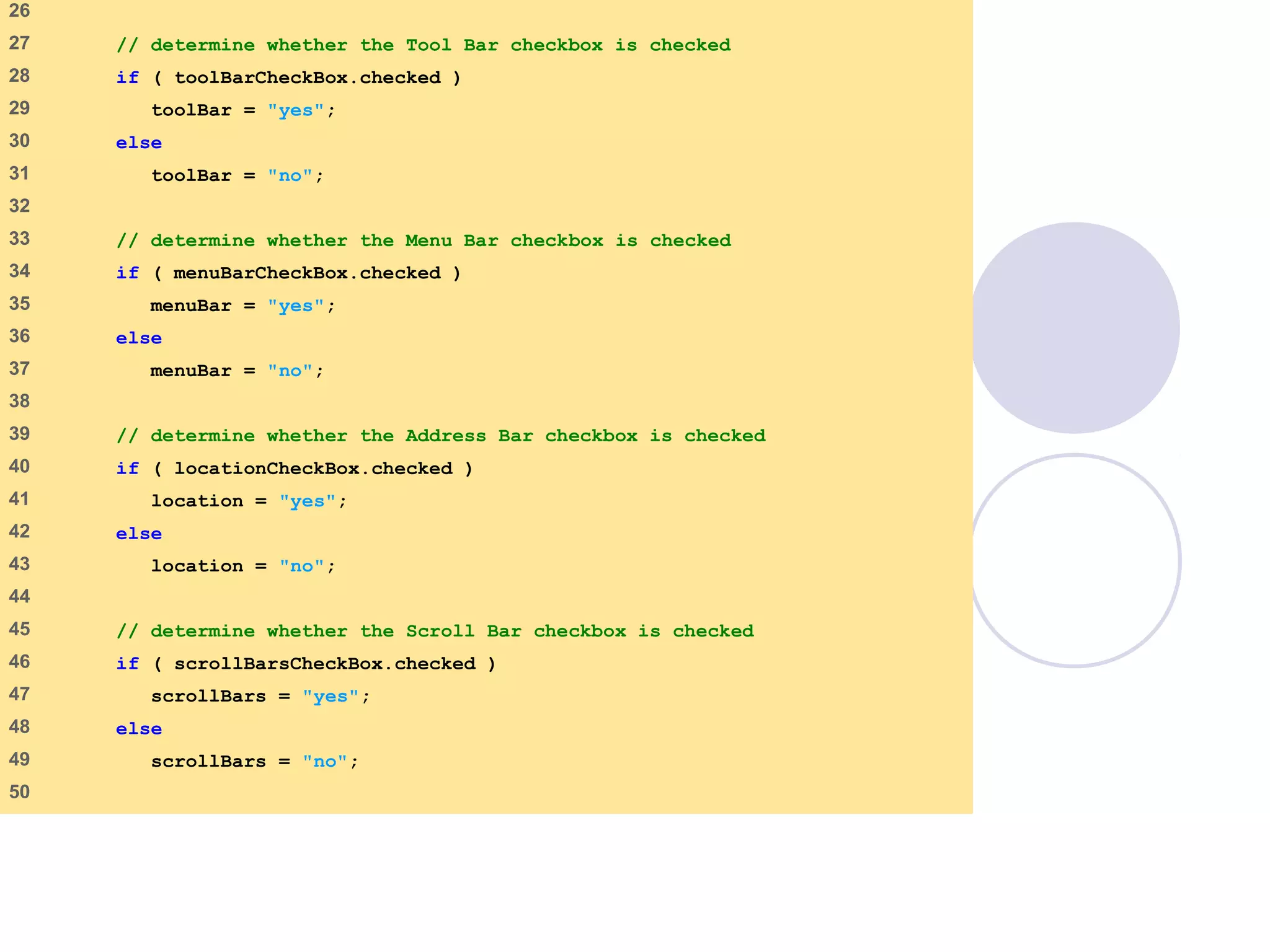
Task: Click the Address Bar checkbox comment line
Action: 441,436
